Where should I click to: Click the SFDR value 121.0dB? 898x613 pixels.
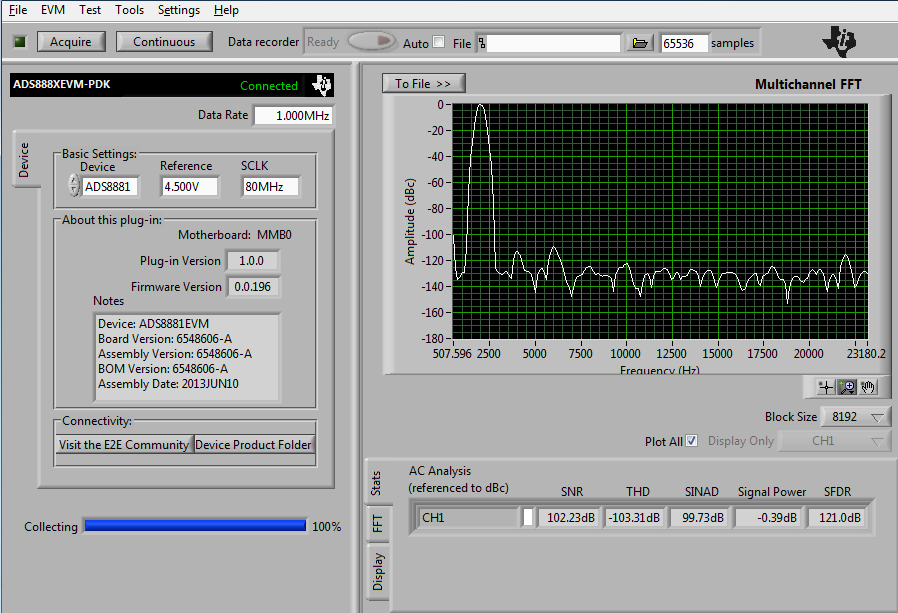click(x=838, y=517)
